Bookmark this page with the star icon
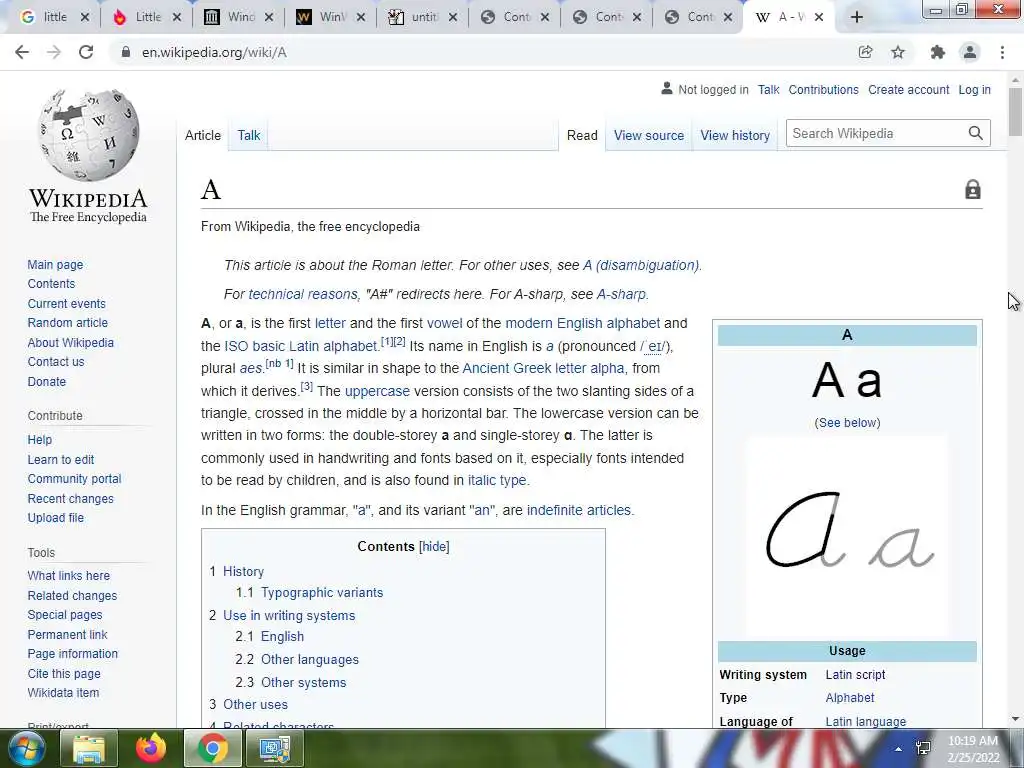Viewport: 1024px width, 768px height. (898, 52)
